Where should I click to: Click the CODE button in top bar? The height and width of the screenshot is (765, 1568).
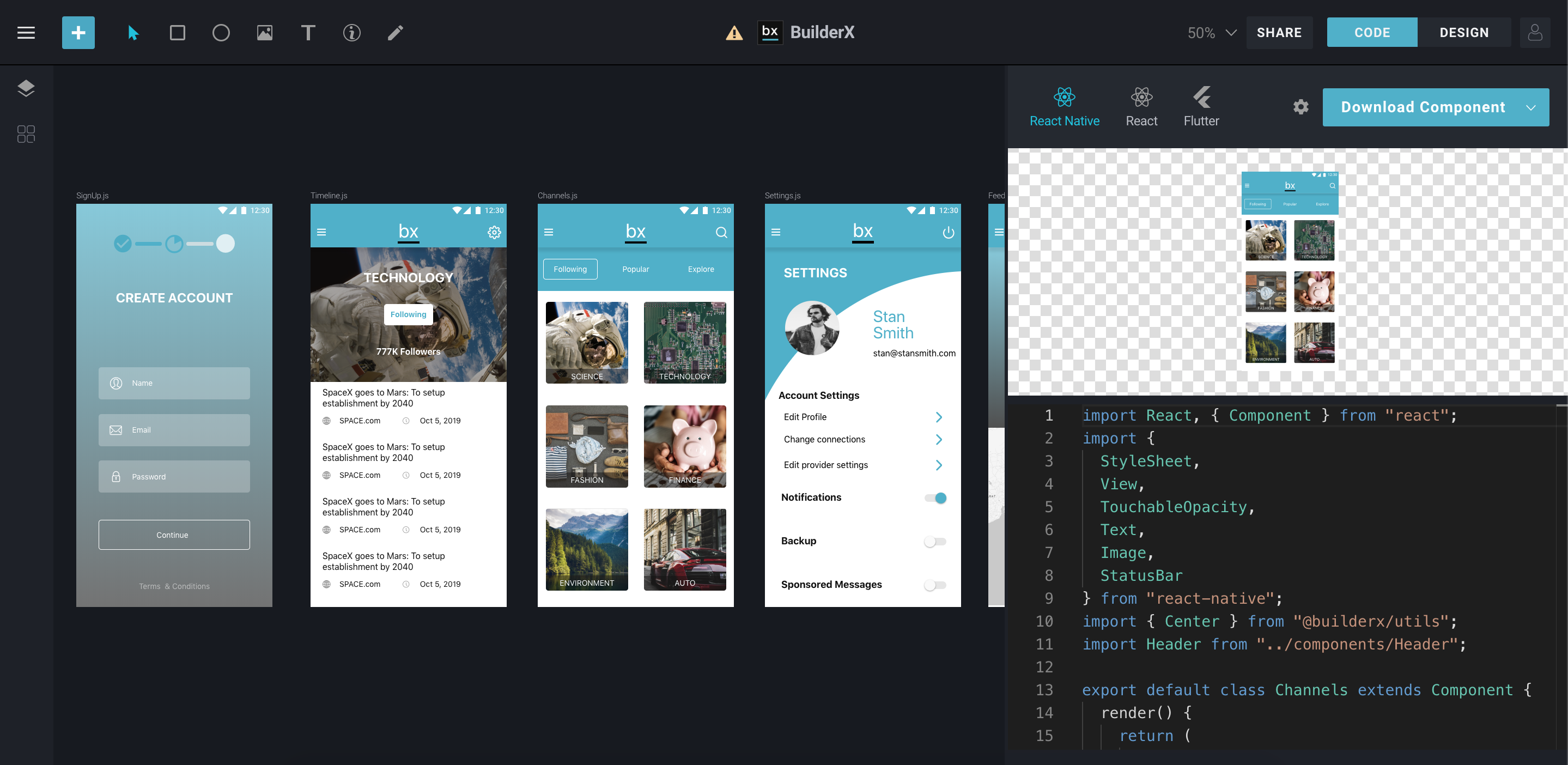(x=1372, y=32)
